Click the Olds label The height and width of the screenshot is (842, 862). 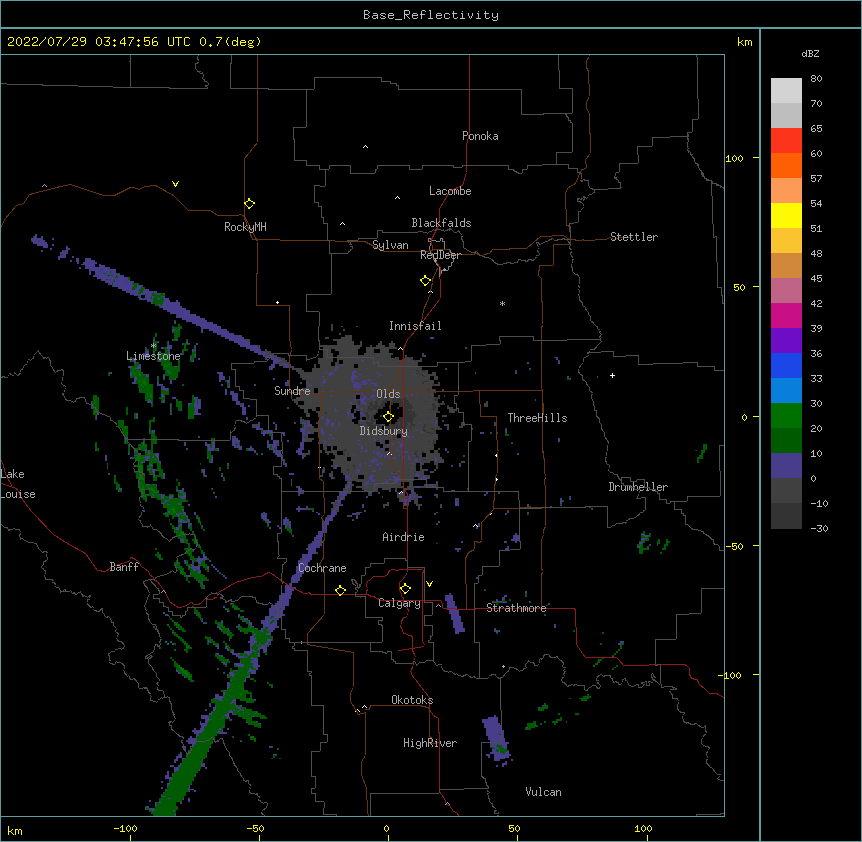[x=388, y=394]
